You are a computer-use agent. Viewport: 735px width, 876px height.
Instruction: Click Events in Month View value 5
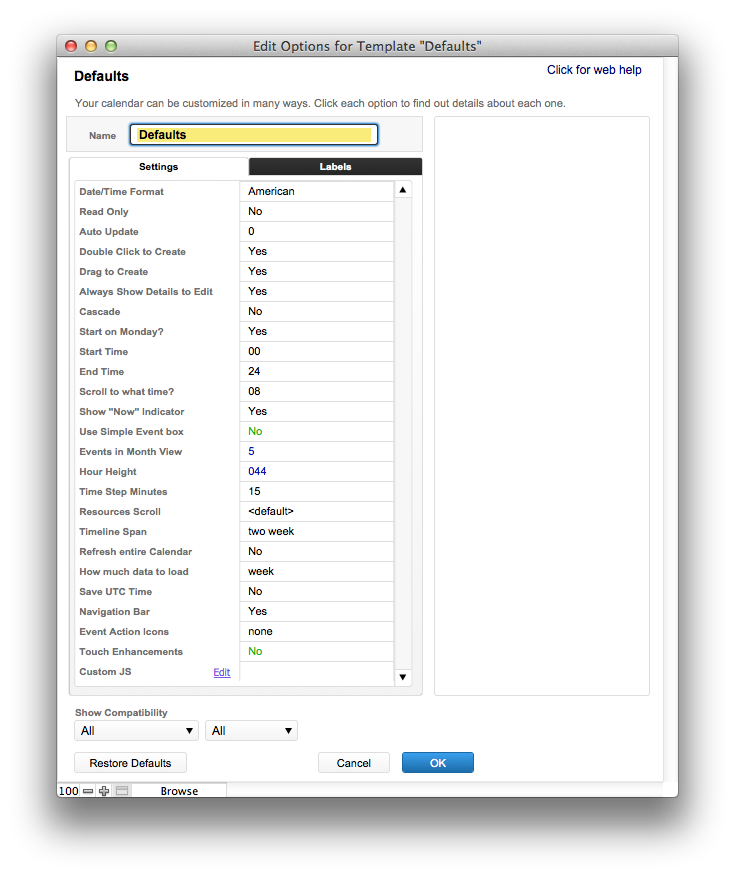coord(317,451)
